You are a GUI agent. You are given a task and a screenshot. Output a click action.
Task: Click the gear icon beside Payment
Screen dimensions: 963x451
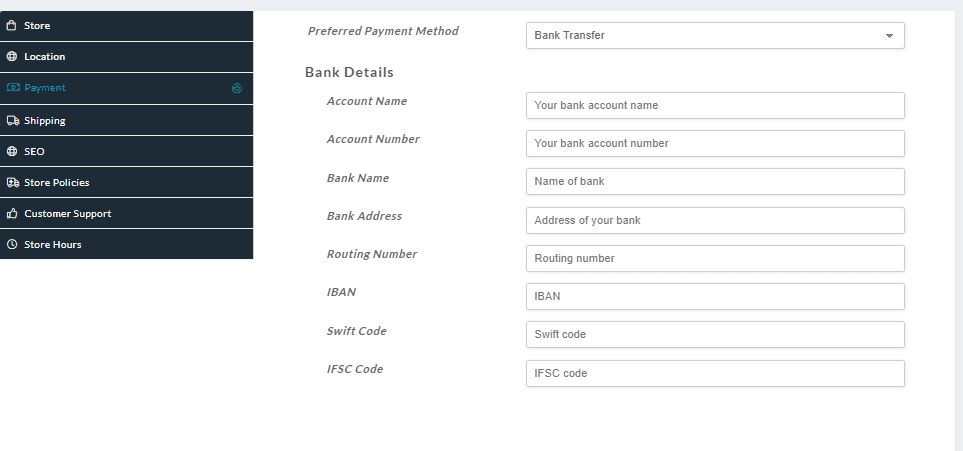[x=237, y=88]
